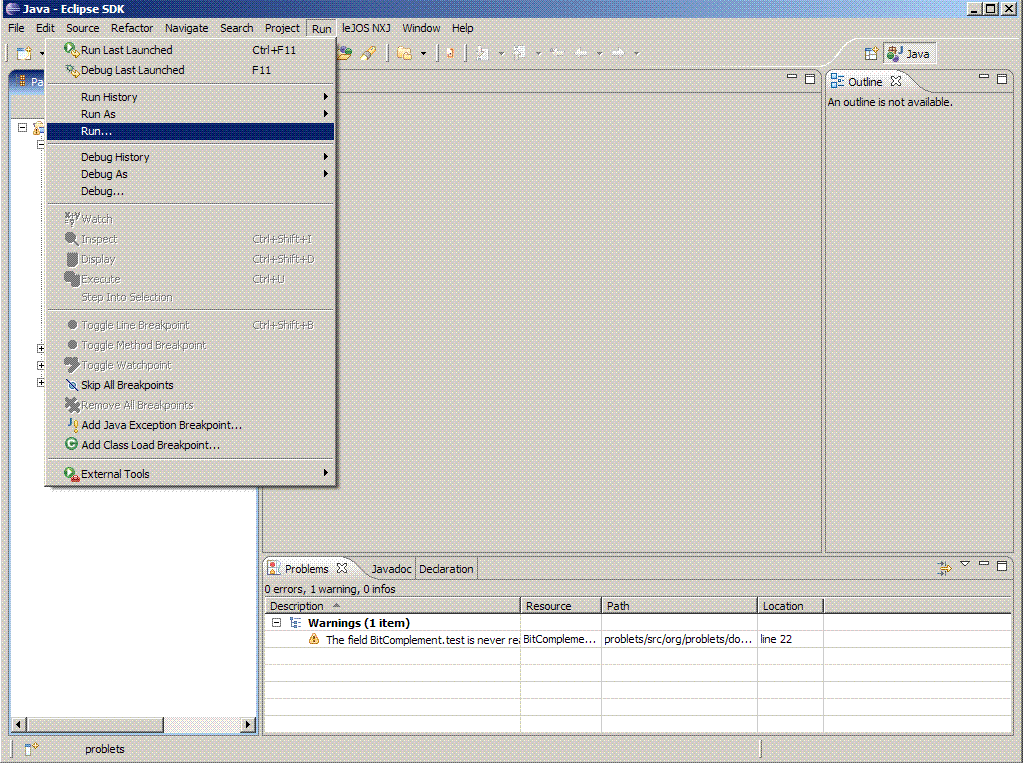Screen dimensions: 1025x765
Task: Click the Outline view icon
Action: [x=837, y=81]
